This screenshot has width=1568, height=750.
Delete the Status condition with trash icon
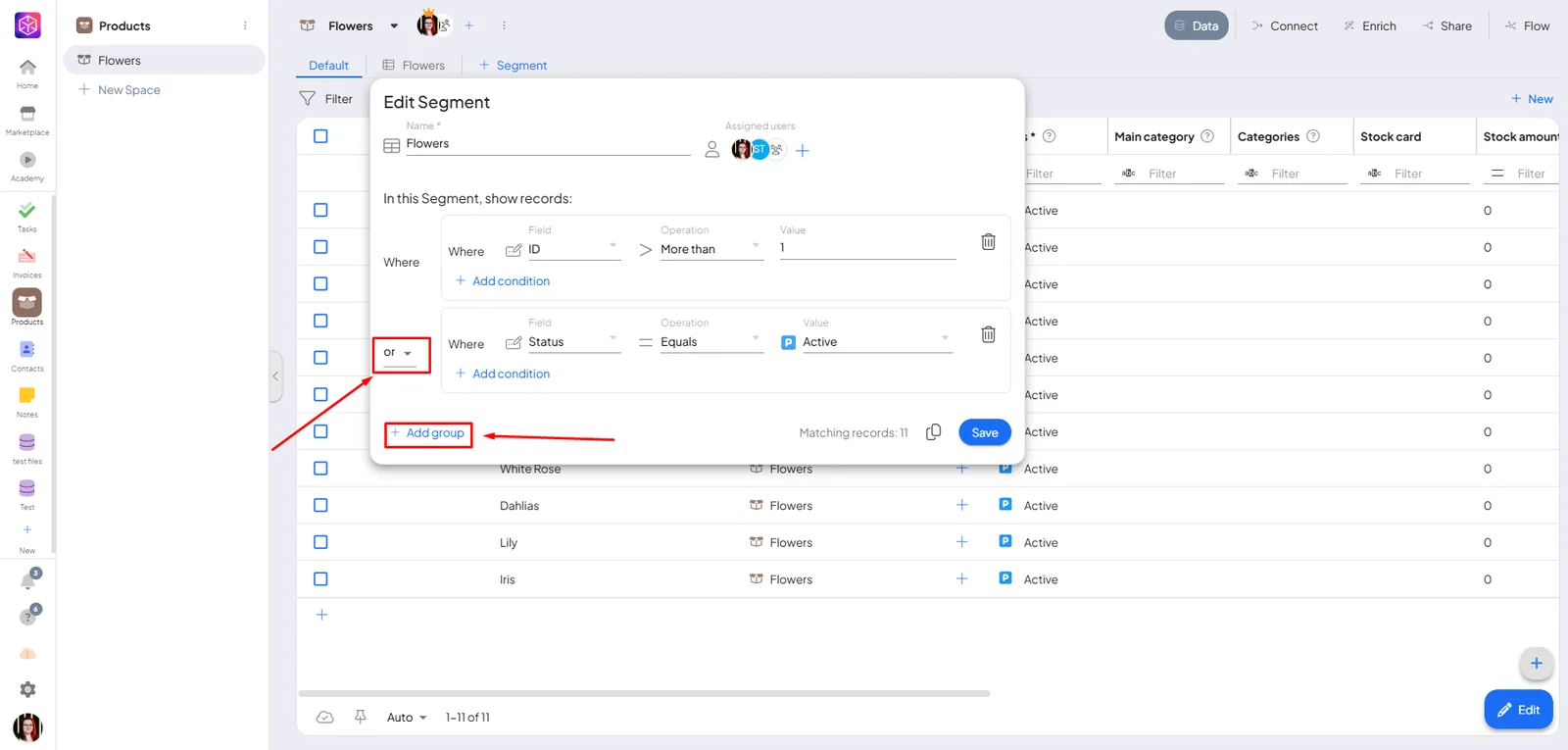coord(988,334)
